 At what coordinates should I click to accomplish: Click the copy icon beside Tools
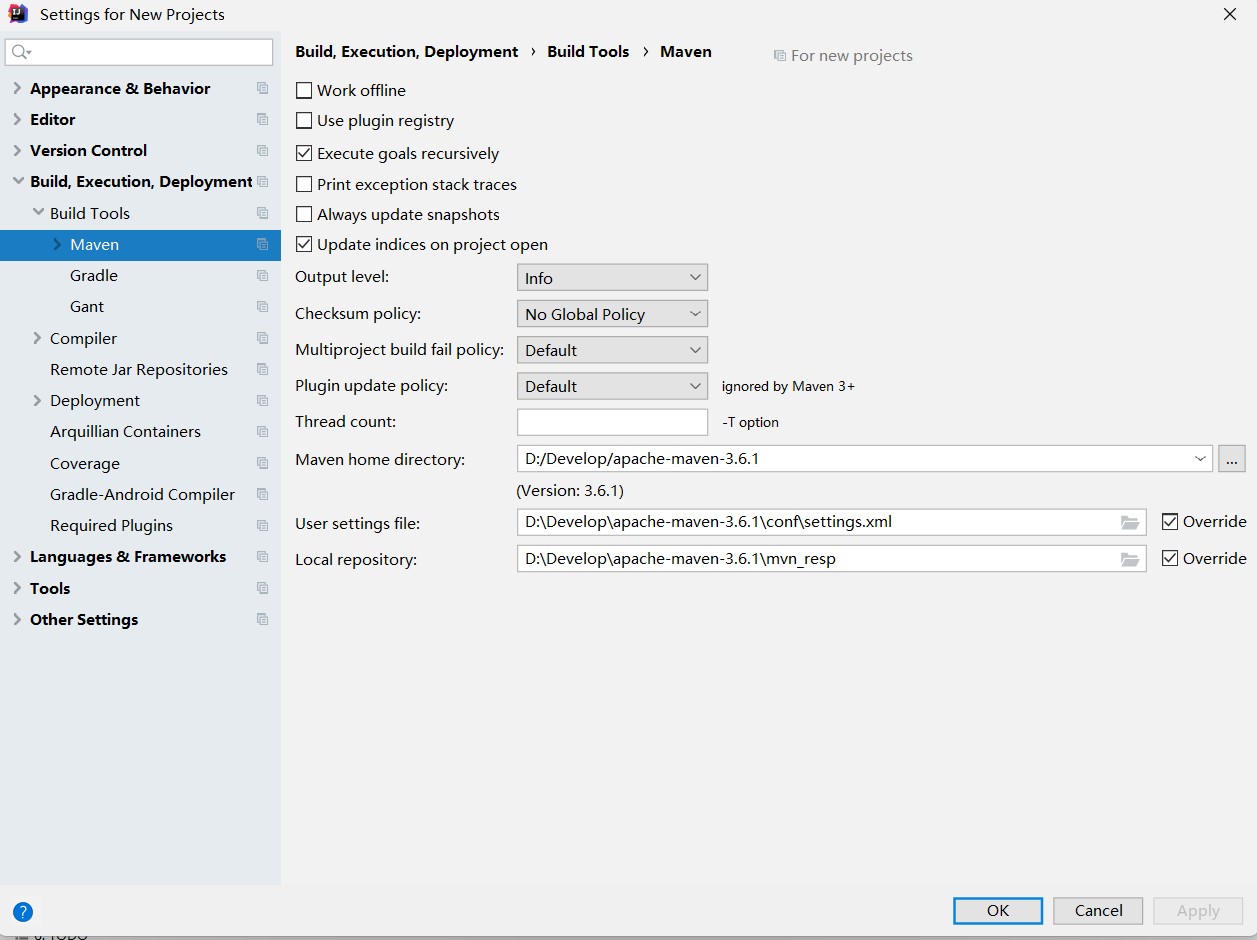[263, 588]
